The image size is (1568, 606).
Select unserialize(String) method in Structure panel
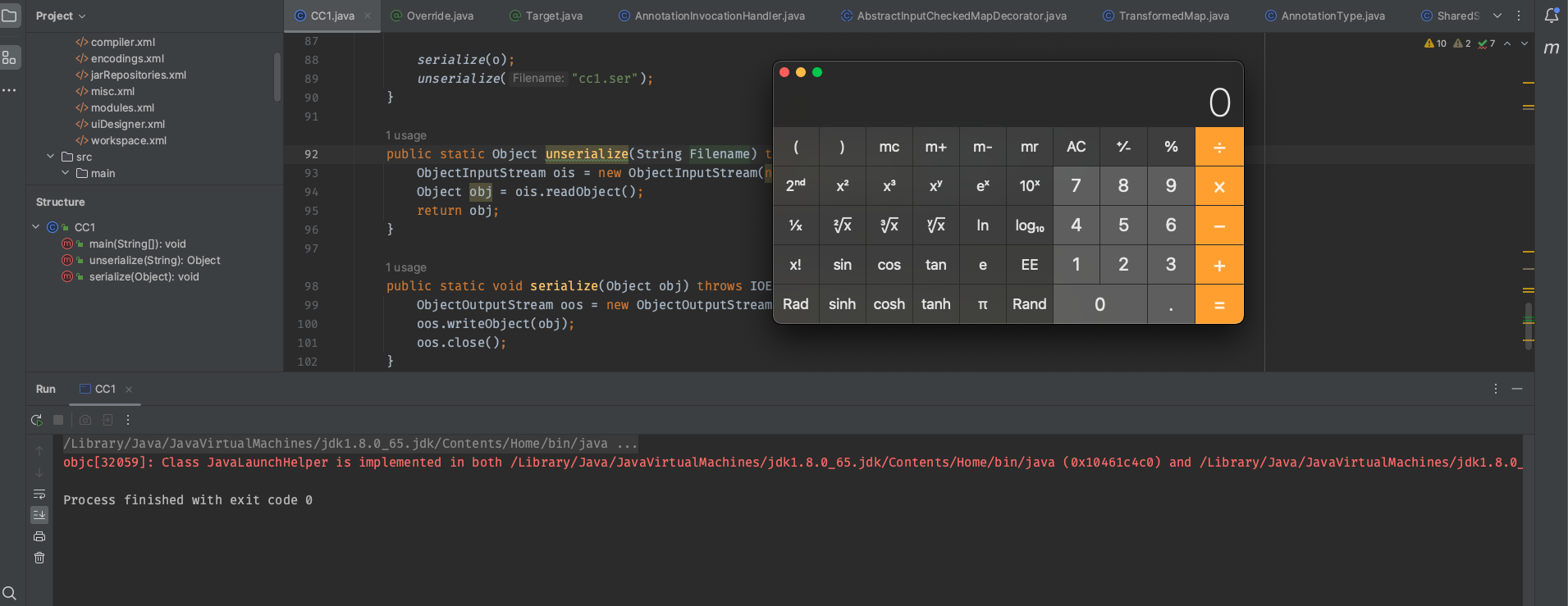(x=154, y=260)
